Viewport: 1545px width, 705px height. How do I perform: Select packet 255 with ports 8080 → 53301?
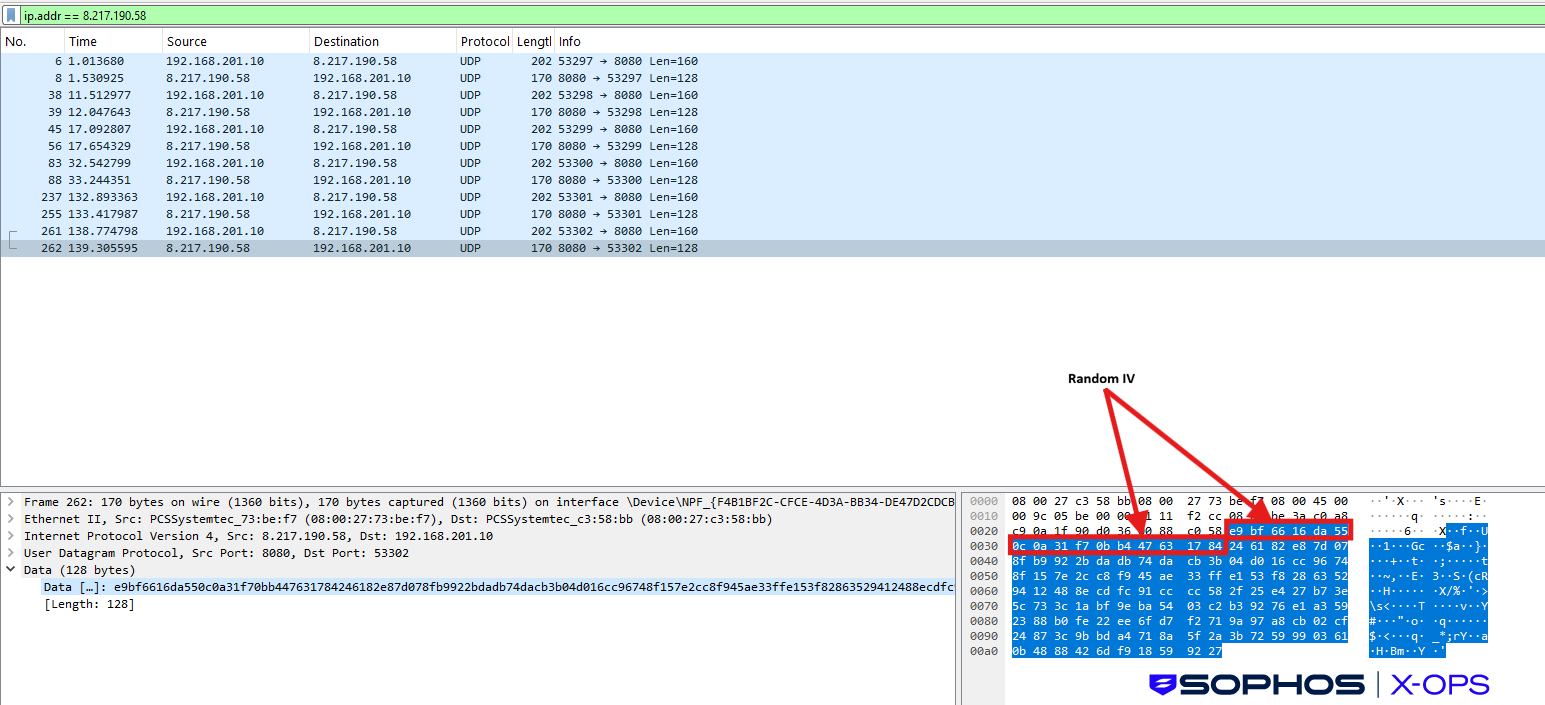tap(772, 214)
